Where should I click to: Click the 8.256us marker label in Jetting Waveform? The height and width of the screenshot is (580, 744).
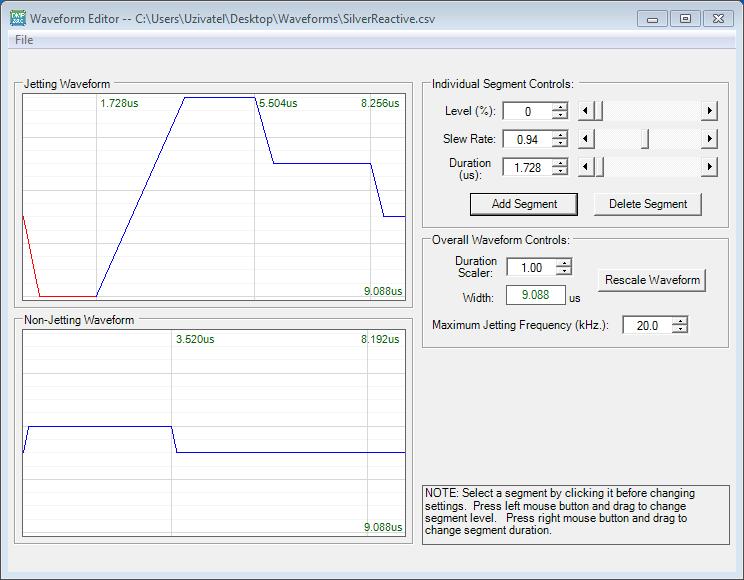[380, 103]
